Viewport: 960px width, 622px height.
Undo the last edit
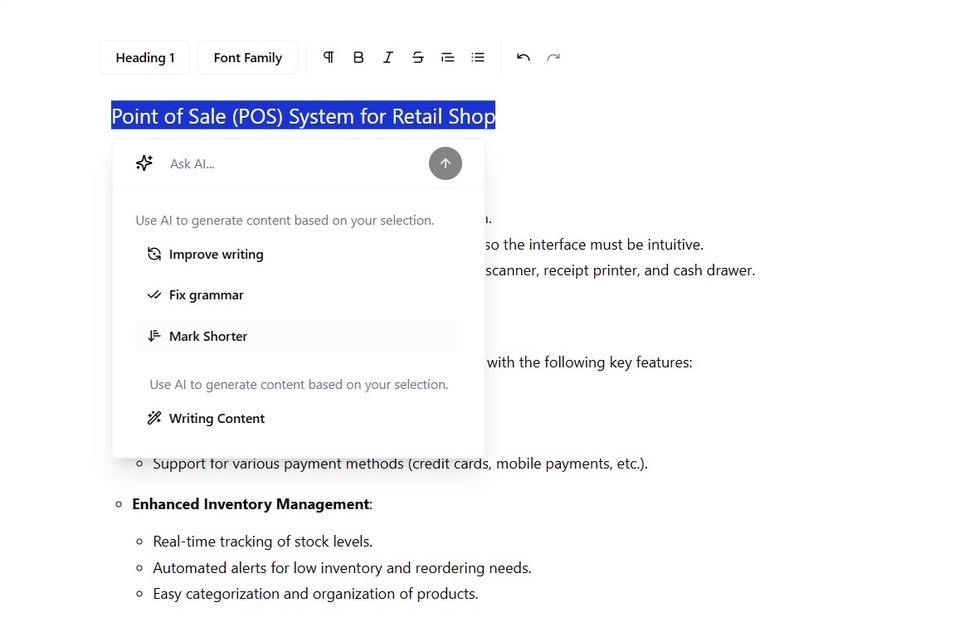[523, 57]
